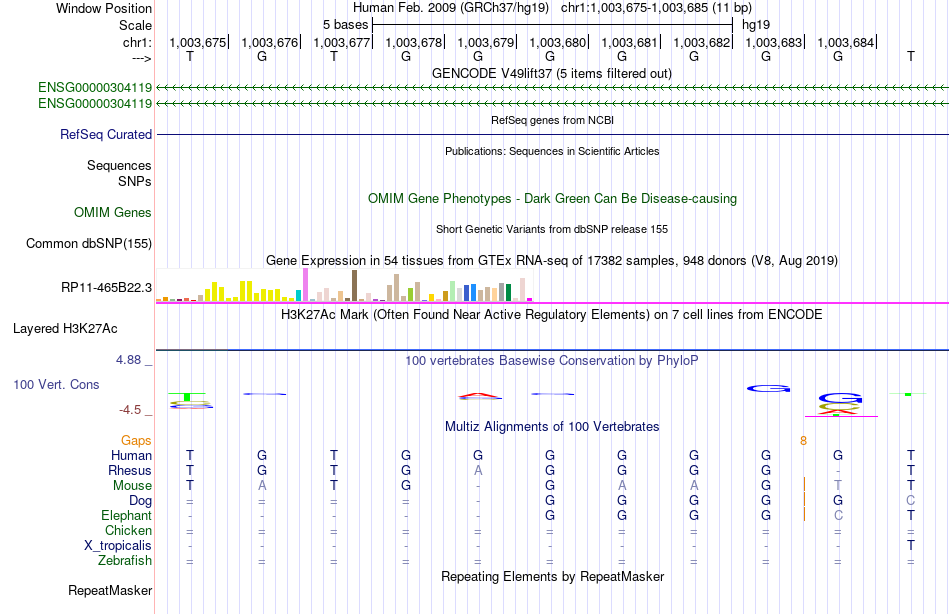Click Publications: Sequences in Scientific Articles title
The width and height of the screenshot is (950, 614).
click(x=552, y=151)
